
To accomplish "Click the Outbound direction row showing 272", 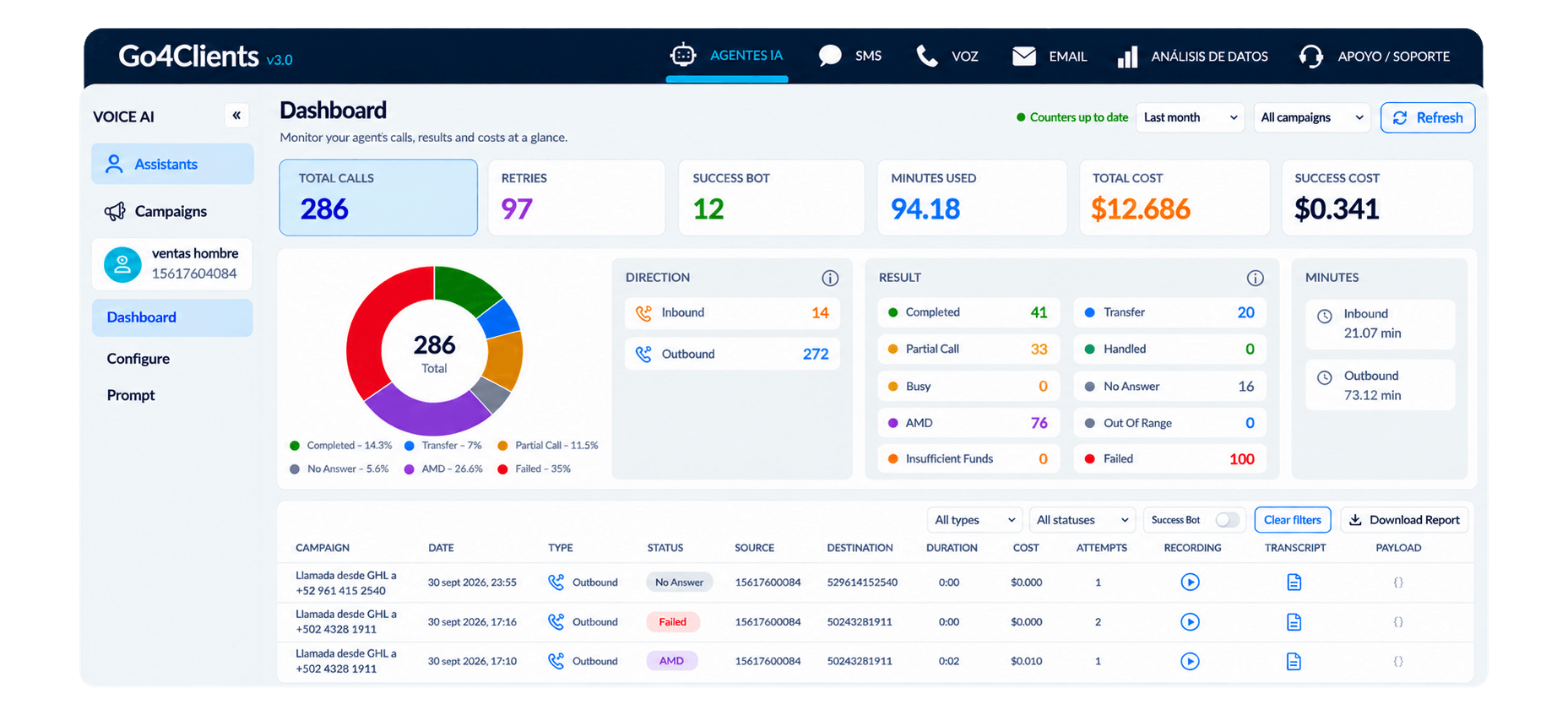I will point(732,354).
